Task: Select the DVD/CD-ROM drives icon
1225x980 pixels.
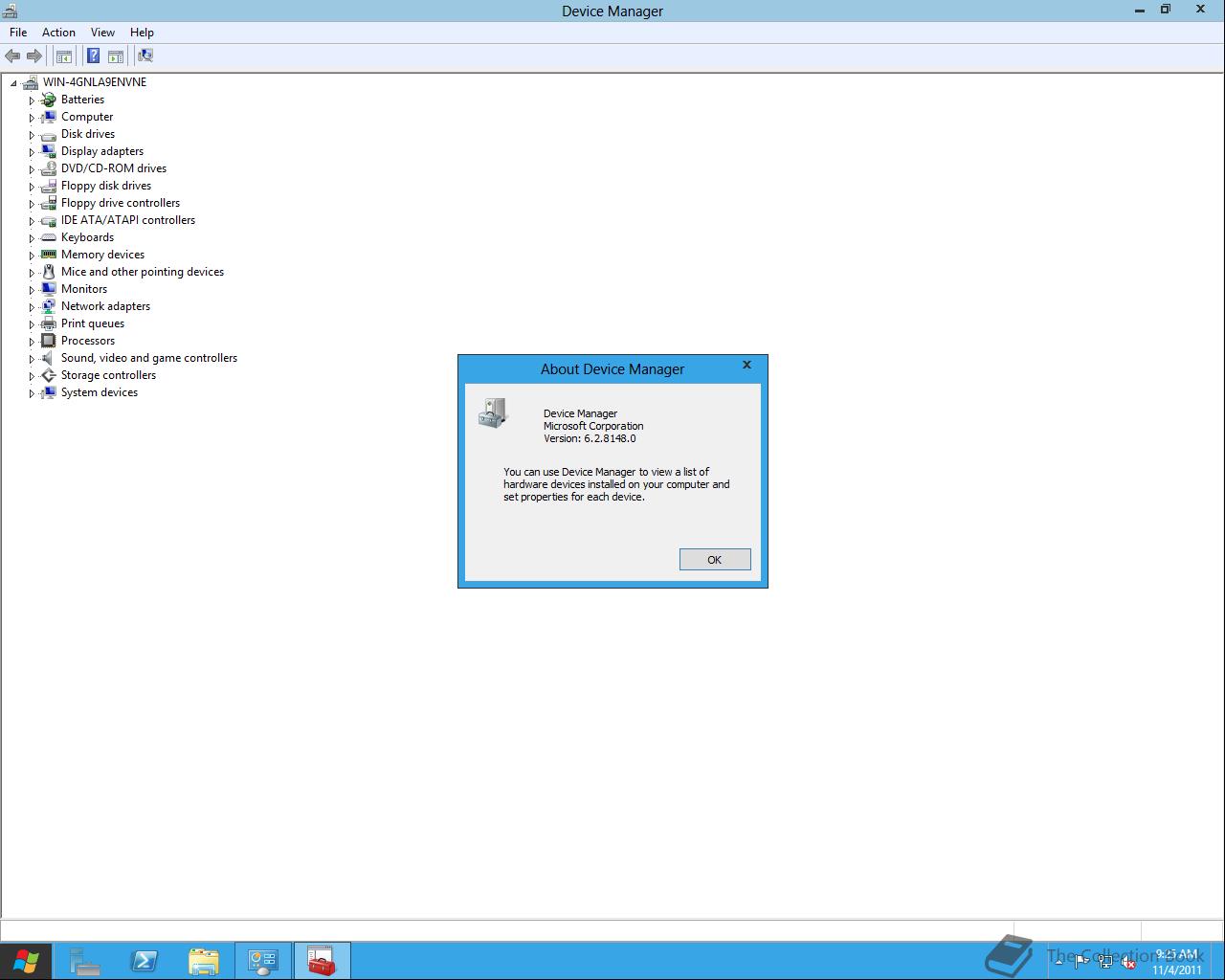Action: point(49,168)
